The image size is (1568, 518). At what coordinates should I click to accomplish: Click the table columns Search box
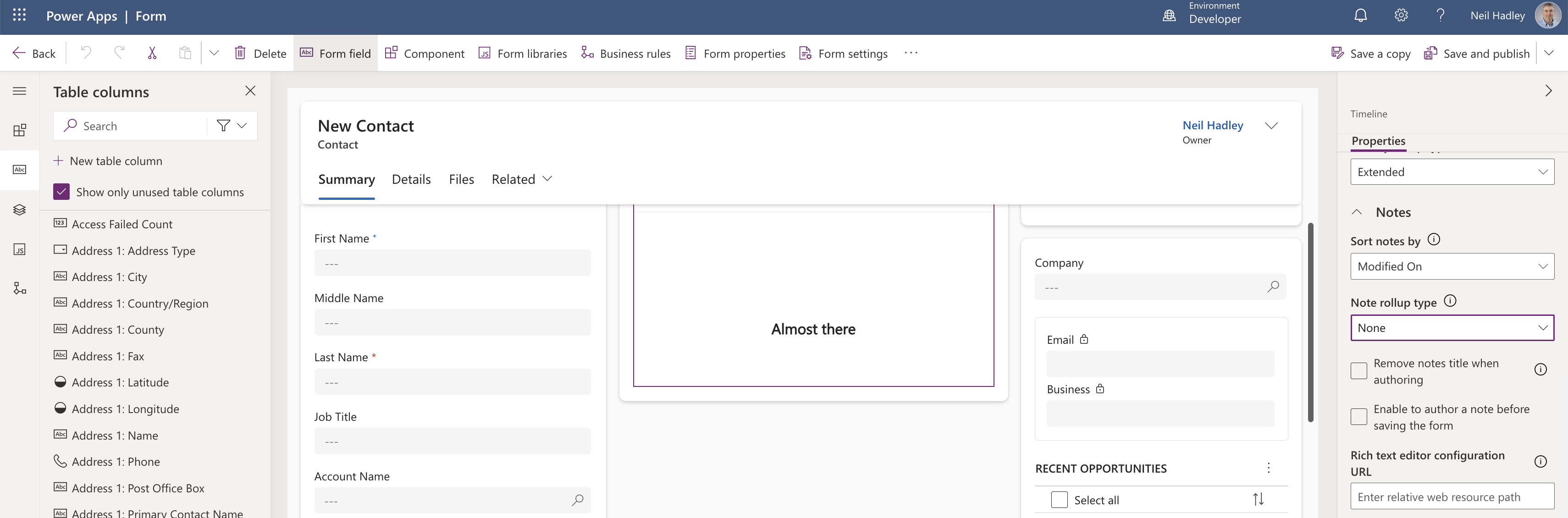coord(130,126)
